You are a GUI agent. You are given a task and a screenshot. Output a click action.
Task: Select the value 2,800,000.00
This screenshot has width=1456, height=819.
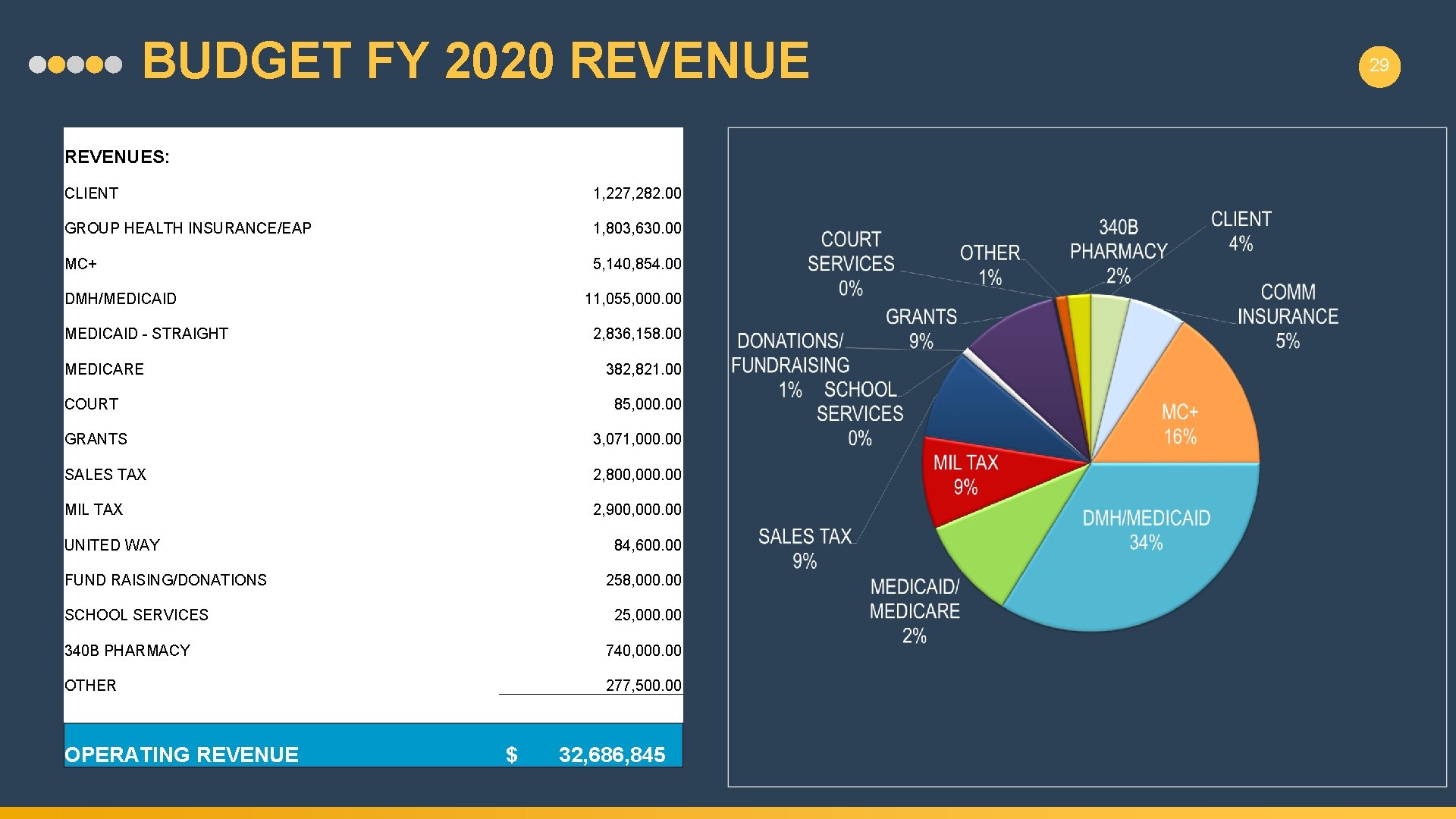[x=637, y=475]
